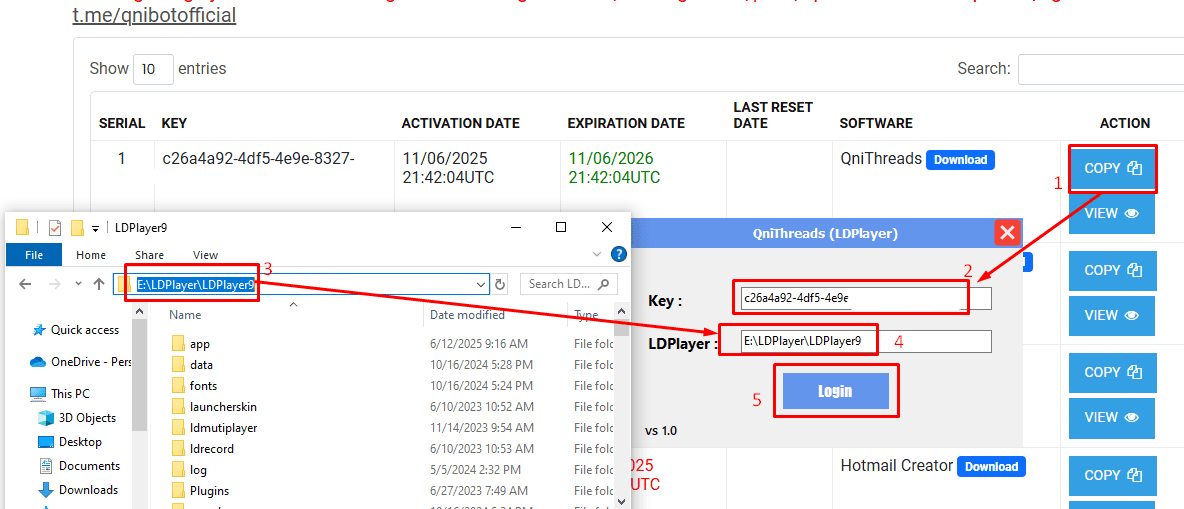Click the file list scrollbar down arrow
The image size is (1184, 509).
[x=621, y=501]
